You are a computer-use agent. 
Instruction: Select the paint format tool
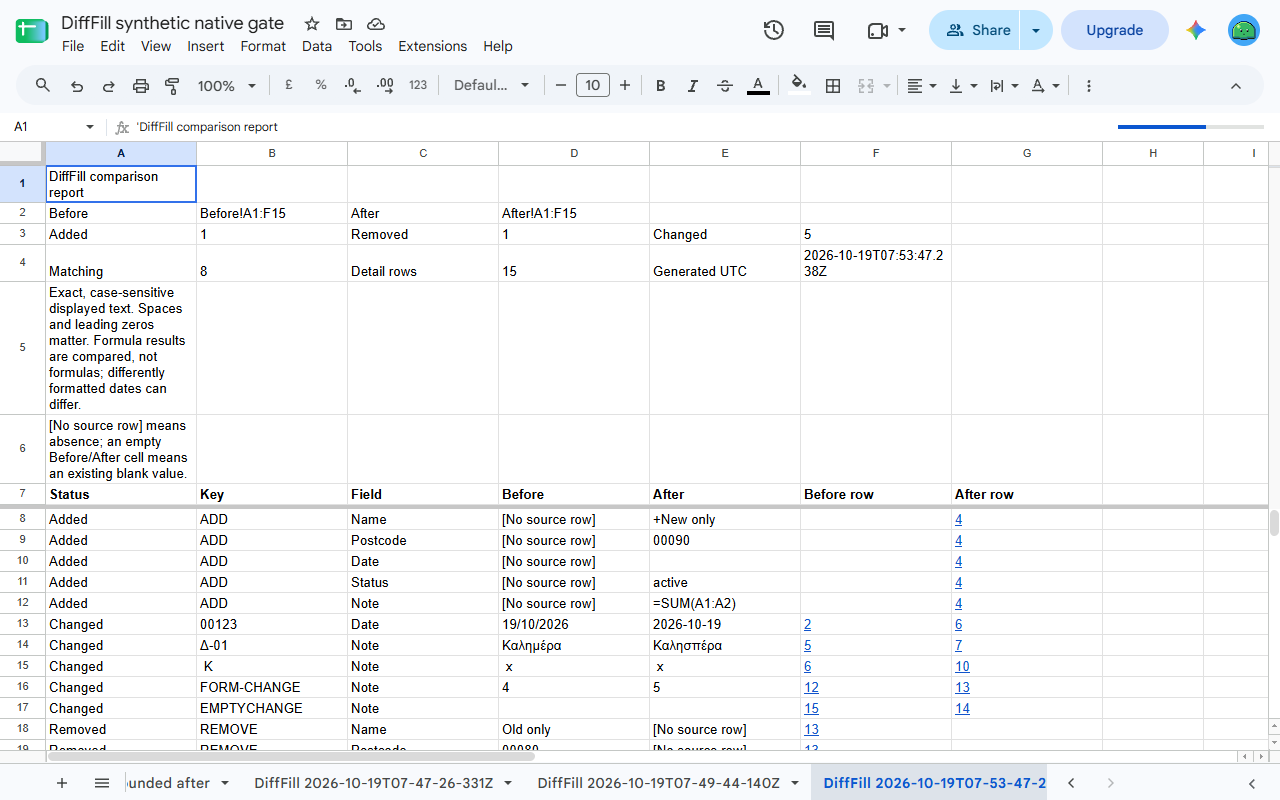pyautogui.click(x=172, y=86)
